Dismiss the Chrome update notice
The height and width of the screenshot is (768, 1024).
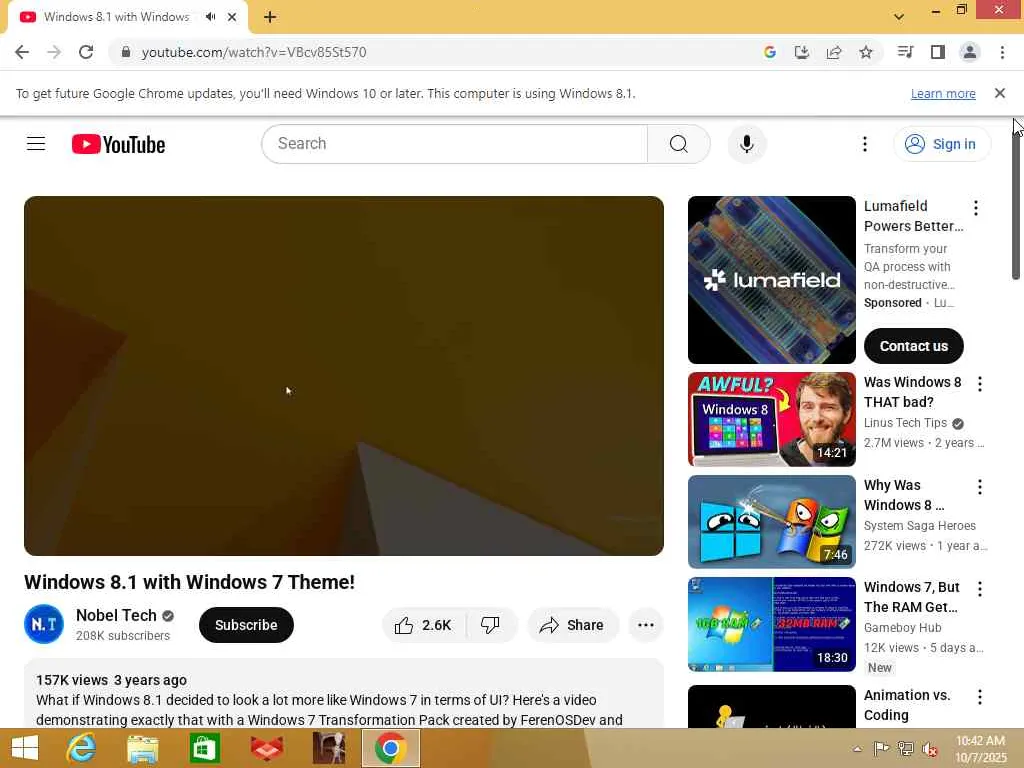(x=1000, y=93)
